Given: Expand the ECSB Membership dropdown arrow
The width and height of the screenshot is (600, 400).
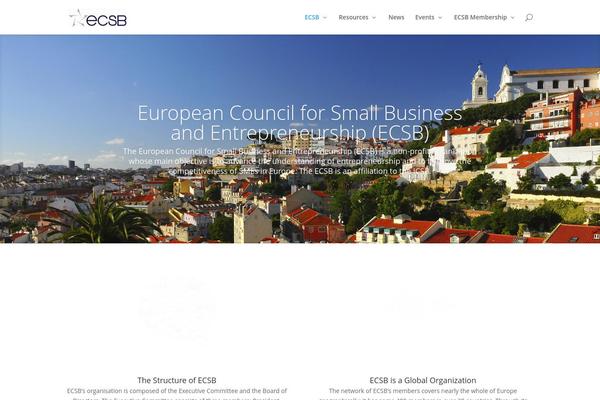Looking at the screenshot, I should [x=512, y=18].
